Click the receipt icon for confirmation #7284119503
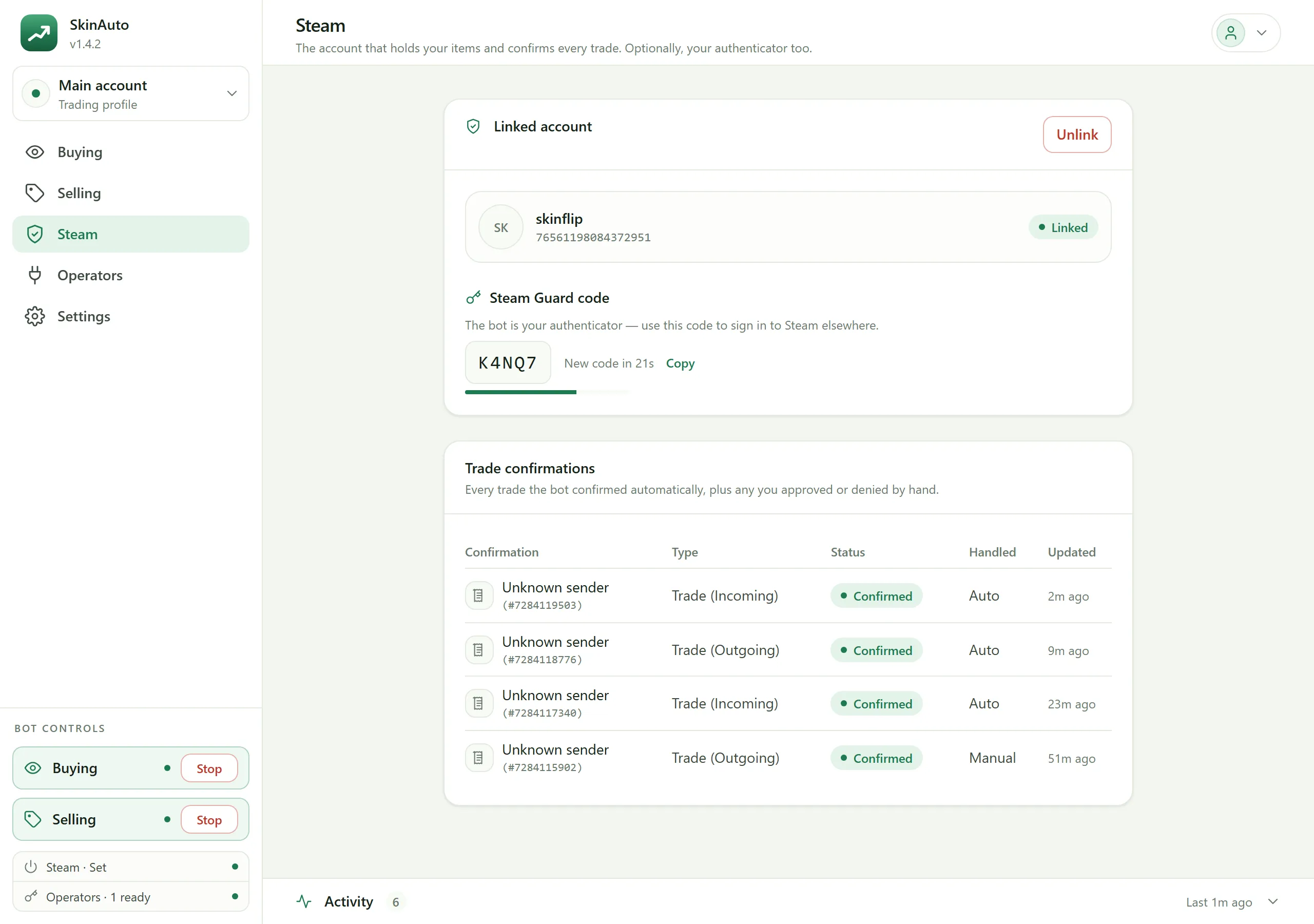 478,596
